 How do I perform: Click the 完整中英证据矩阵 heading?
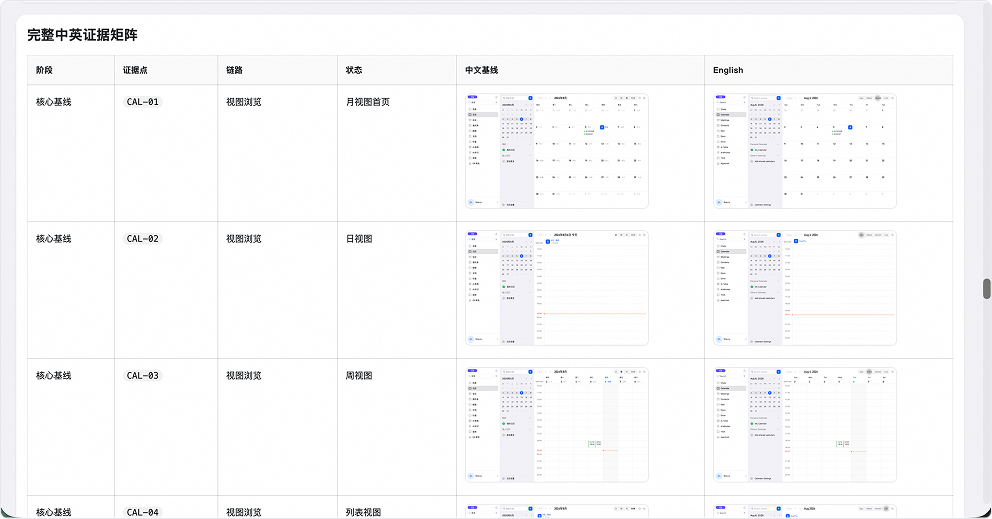pyautogui.click(x=82, y=35)
